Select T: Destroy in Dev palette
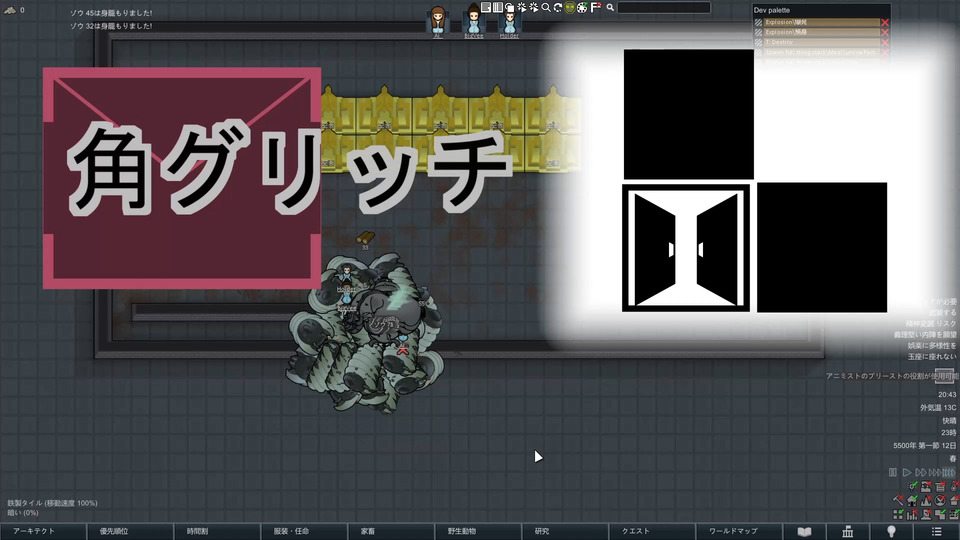The image size is (960, 540). coord(821,42)
